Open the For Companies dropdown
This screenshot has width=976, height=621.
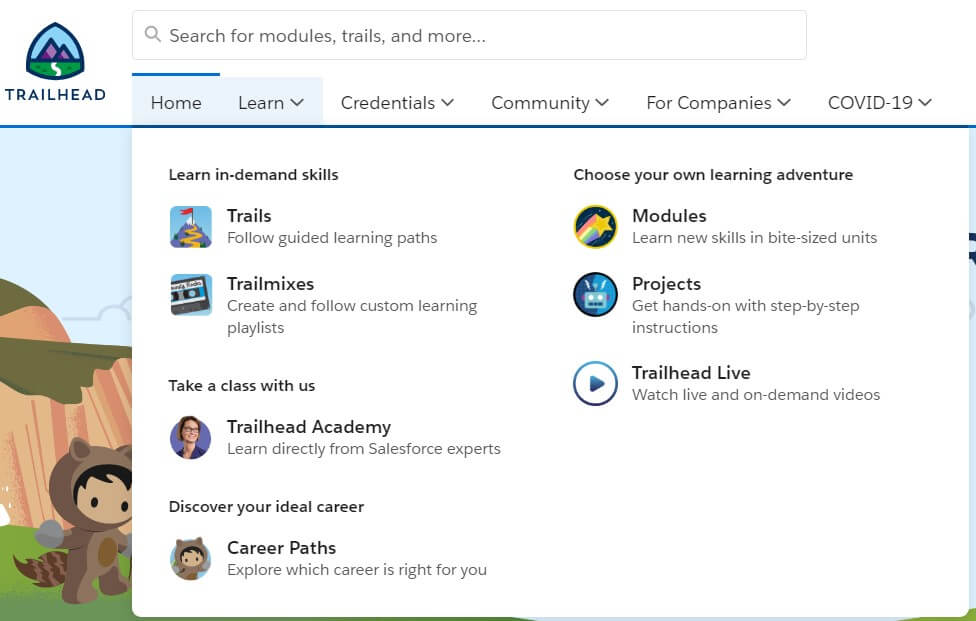718,103
